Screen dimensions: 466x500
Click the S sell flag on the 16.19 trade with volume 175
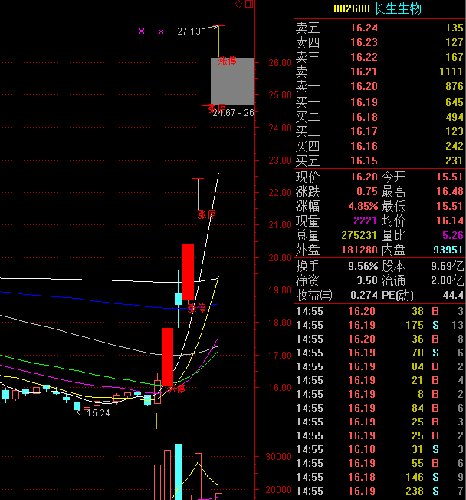[x=435, y=325]
